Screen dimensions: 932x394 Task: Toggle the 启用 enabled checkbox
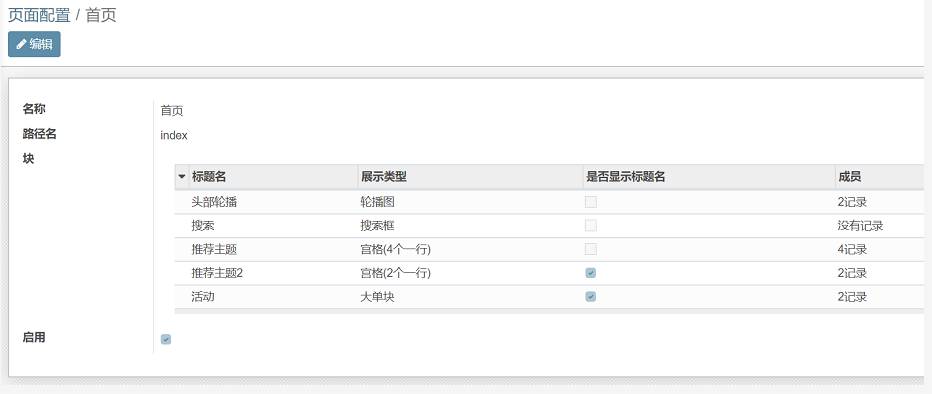[x=166, y=339]
